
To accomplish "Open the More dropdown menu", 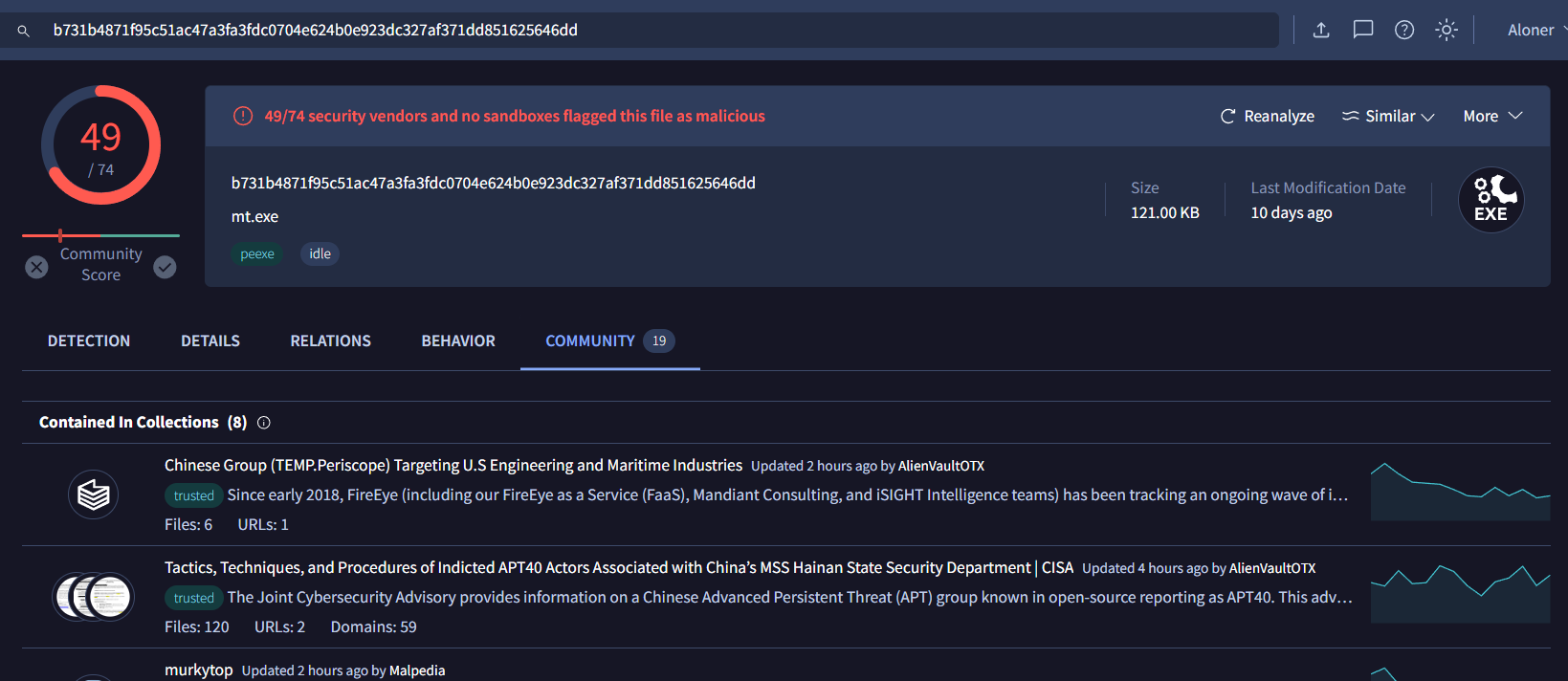I will click(1491, 116).
